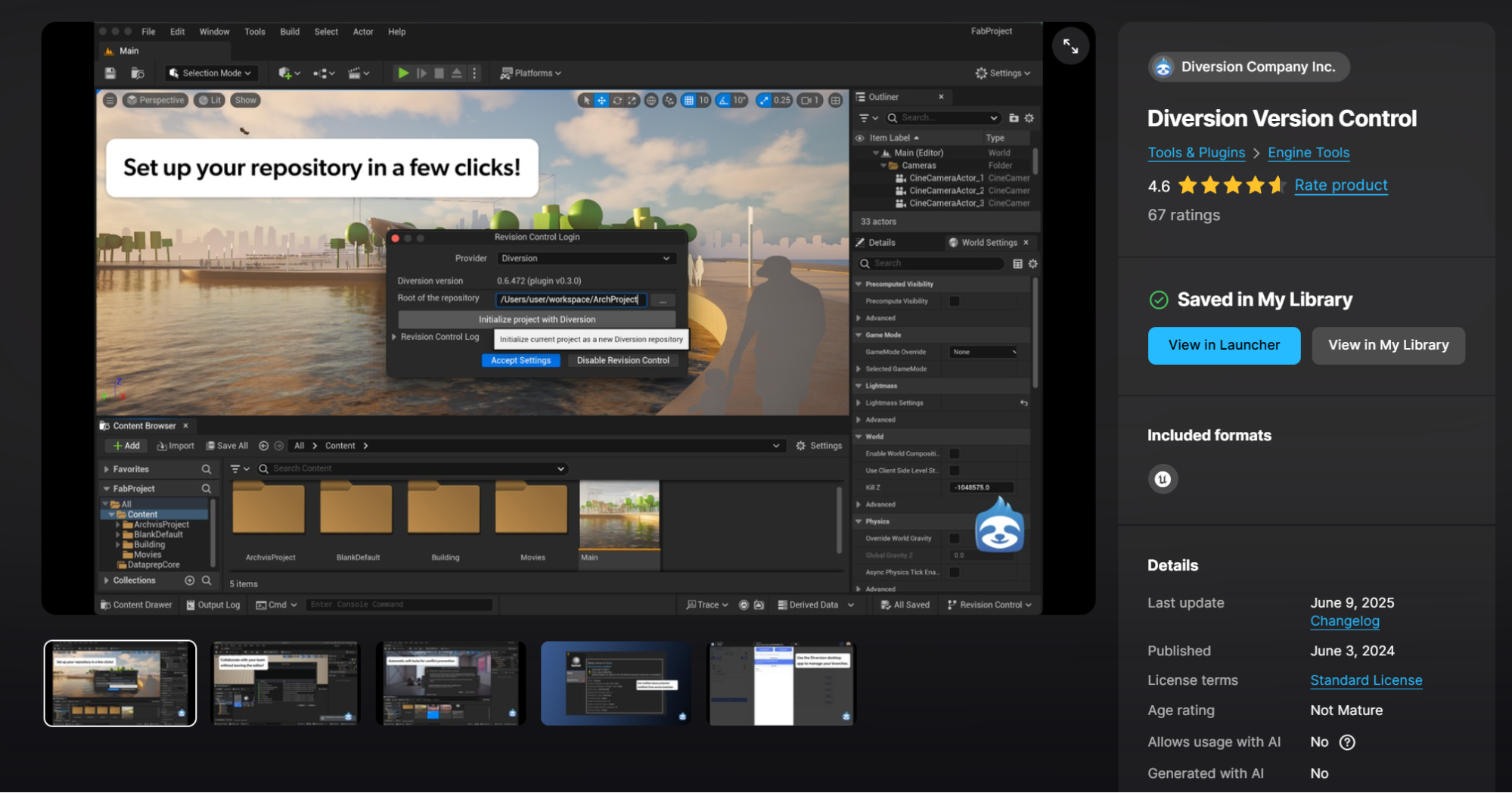
Task: Click the Outliner settings gear icon
Action: tap(1029, 118)
